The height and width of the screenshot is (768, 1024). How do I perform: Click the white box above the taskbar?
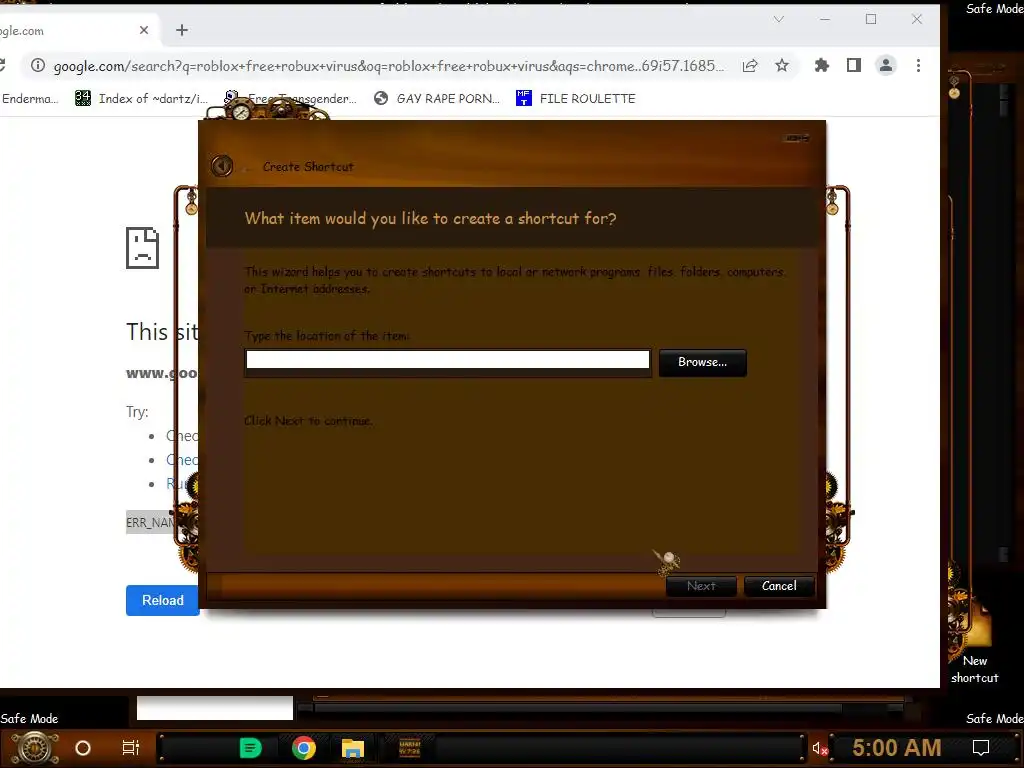pos(215,708)
